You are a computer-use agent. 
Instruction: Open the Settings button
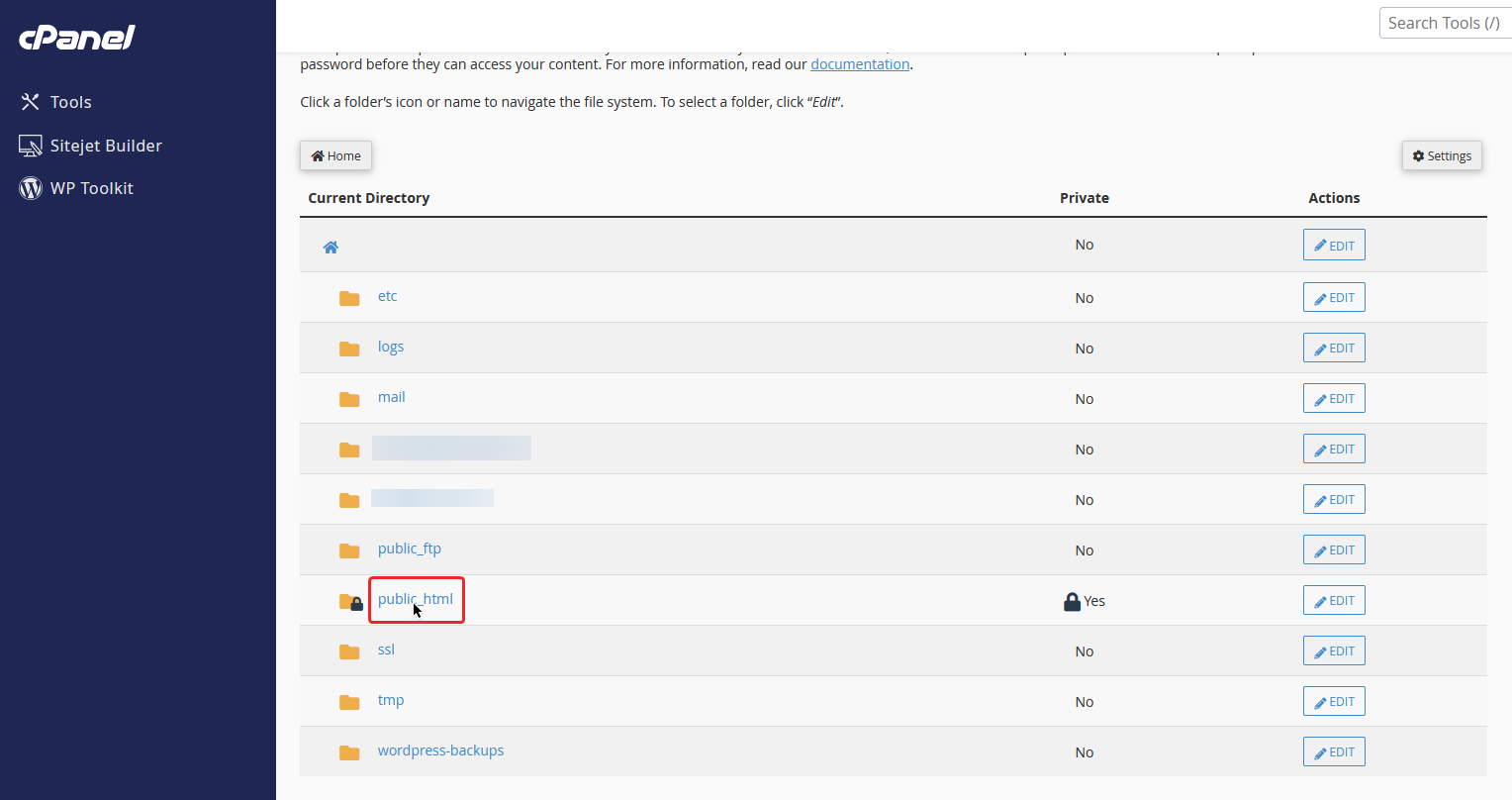coord(1441,156)
